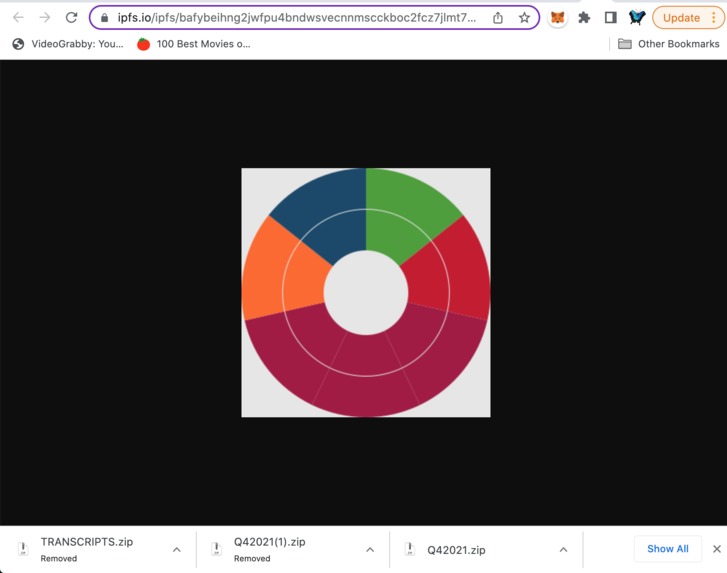Open the VideoGrabby bookmark
Viewport: 727px width, 573px height.
(68, 44)
